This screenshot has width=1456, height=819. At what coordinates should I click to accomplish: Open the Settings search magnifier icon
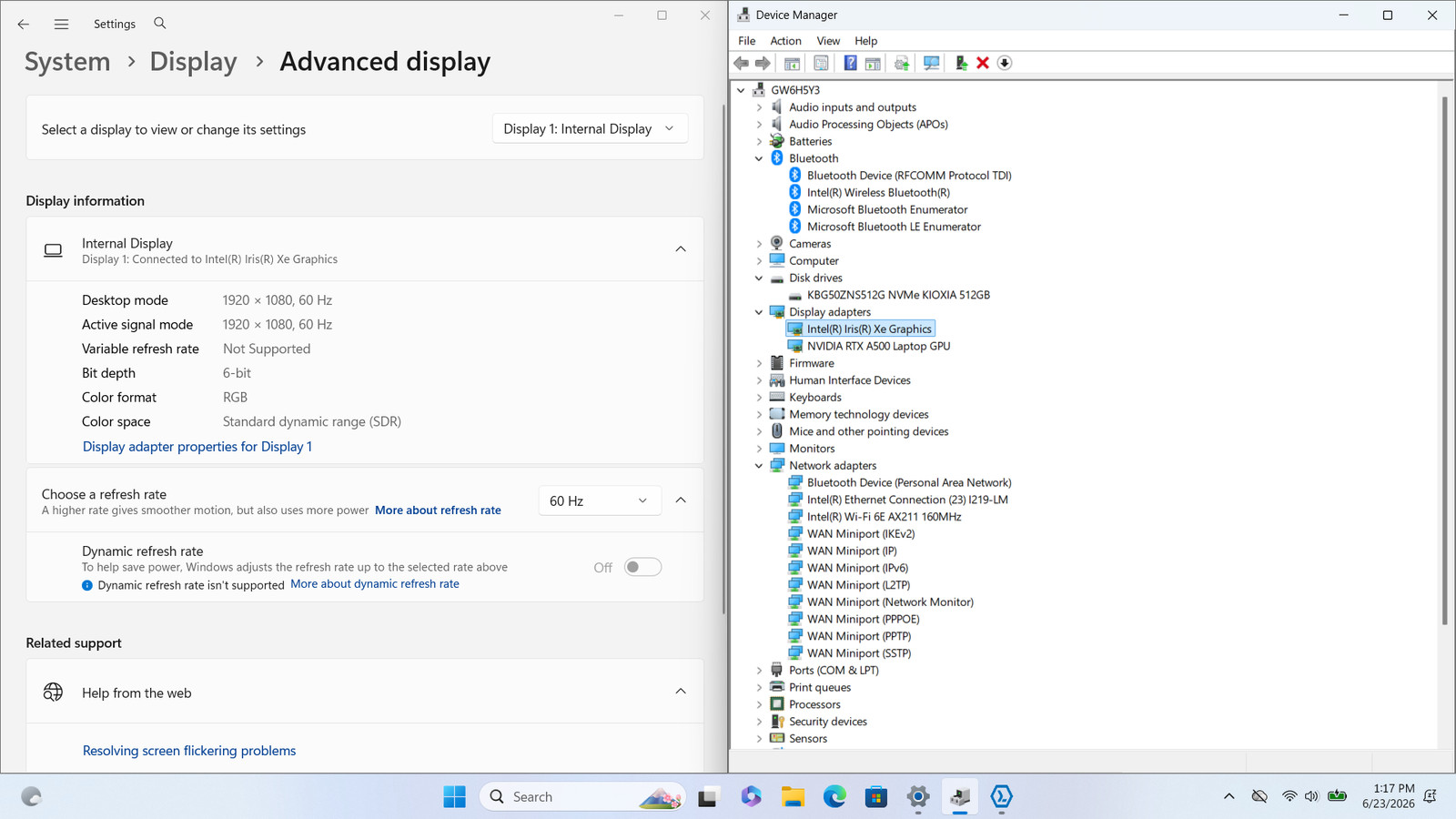tap(160, 24)
